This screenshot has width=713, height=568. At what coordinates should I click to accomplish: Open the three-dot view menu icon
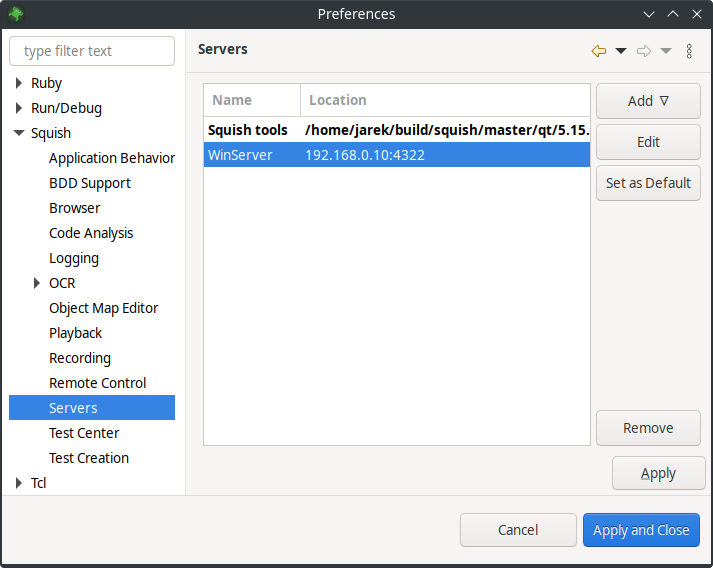coord(689,51)
